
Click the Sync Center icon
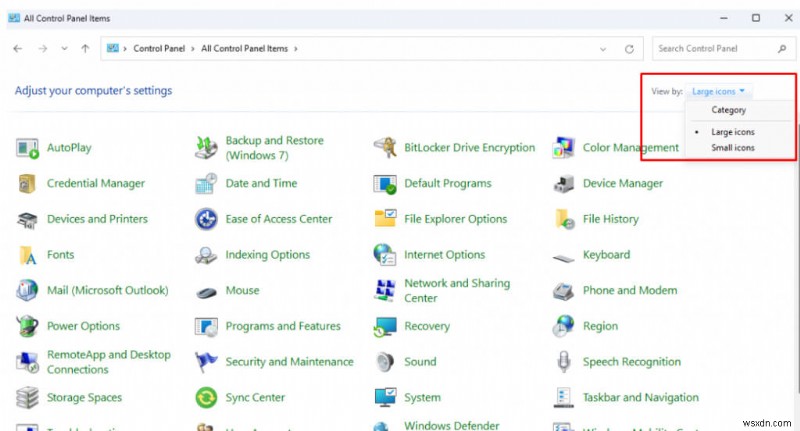(x=206, y=398)
